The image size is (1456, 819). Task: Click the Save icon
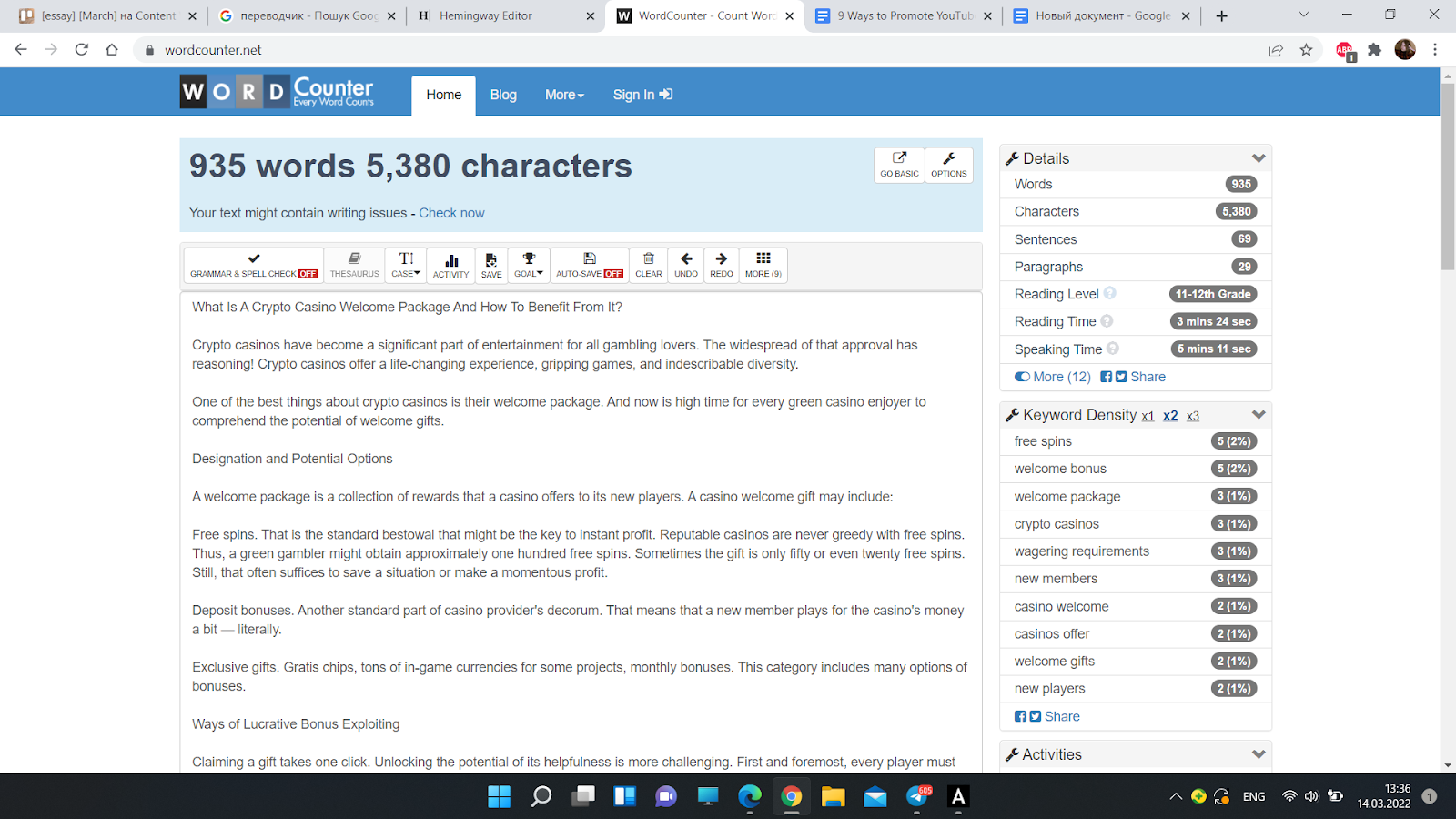[491, 265]
